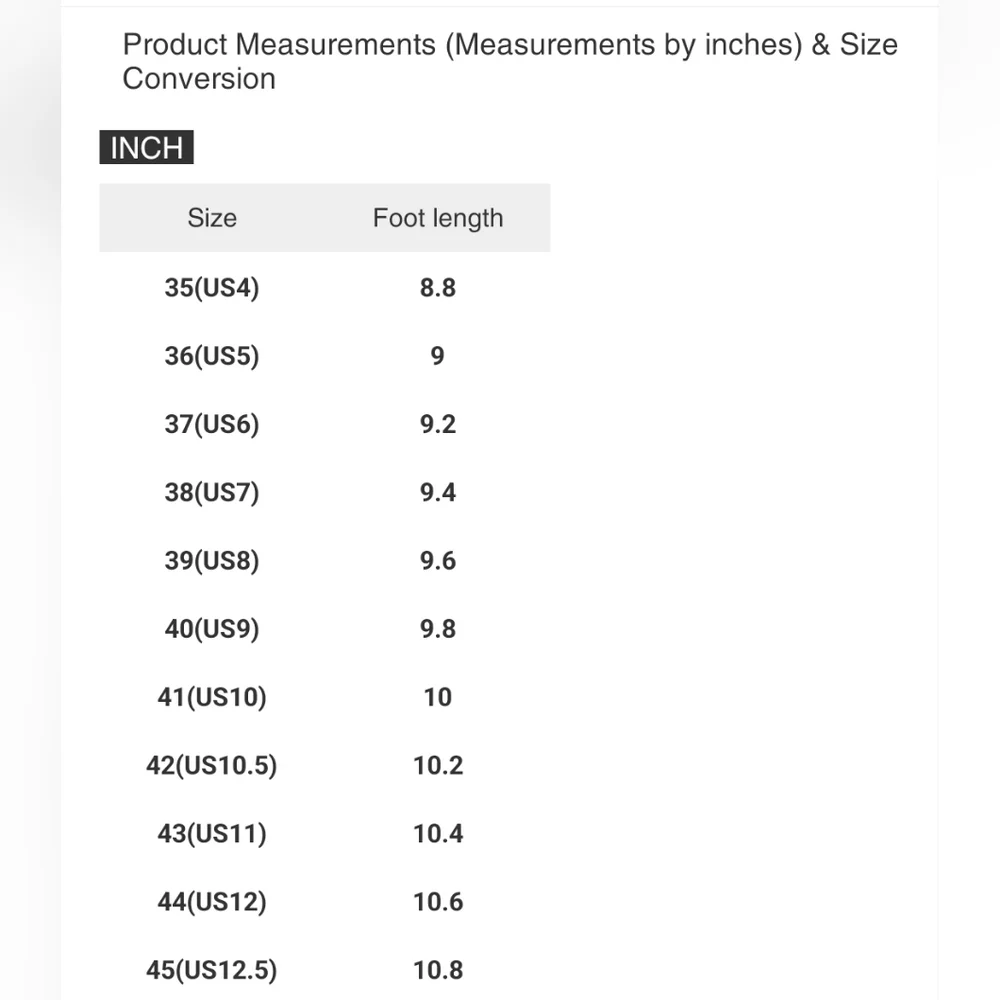The image size is (1000, 1000).
Task: Select the 45(US12.5) size row
Action: 325,970
